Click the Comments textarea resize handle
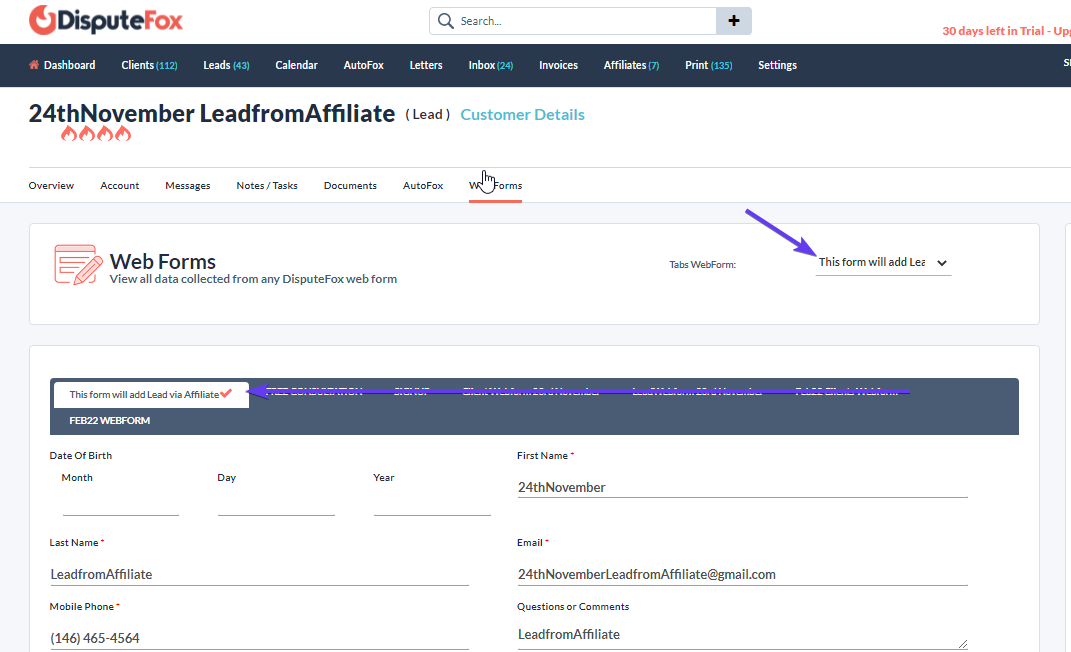1071x652 pixels. [x=963, y=644]
